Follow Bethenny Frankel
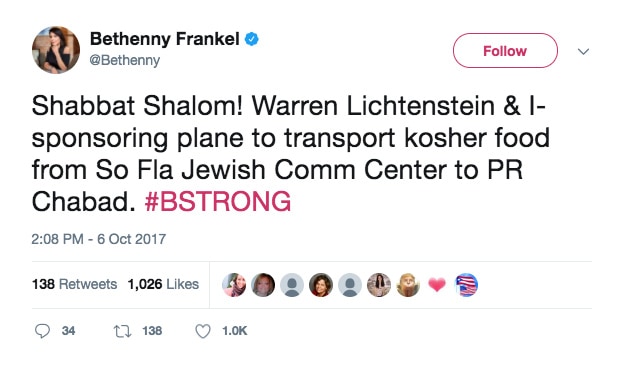Viewport: 625px width, 365px height. tap(505, 51)
